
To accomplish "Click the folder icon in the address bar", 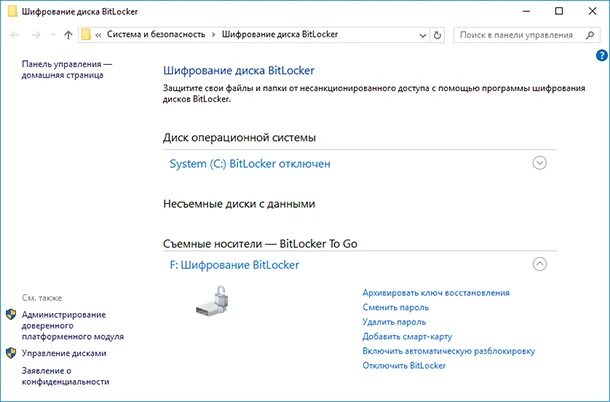I will (x=86, y=35).
